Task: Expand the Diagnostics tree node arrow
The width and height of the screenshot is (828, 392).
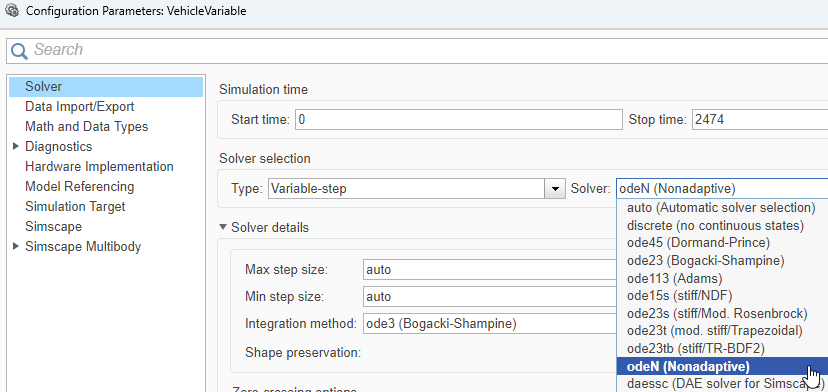Action: tap(15, 146)
